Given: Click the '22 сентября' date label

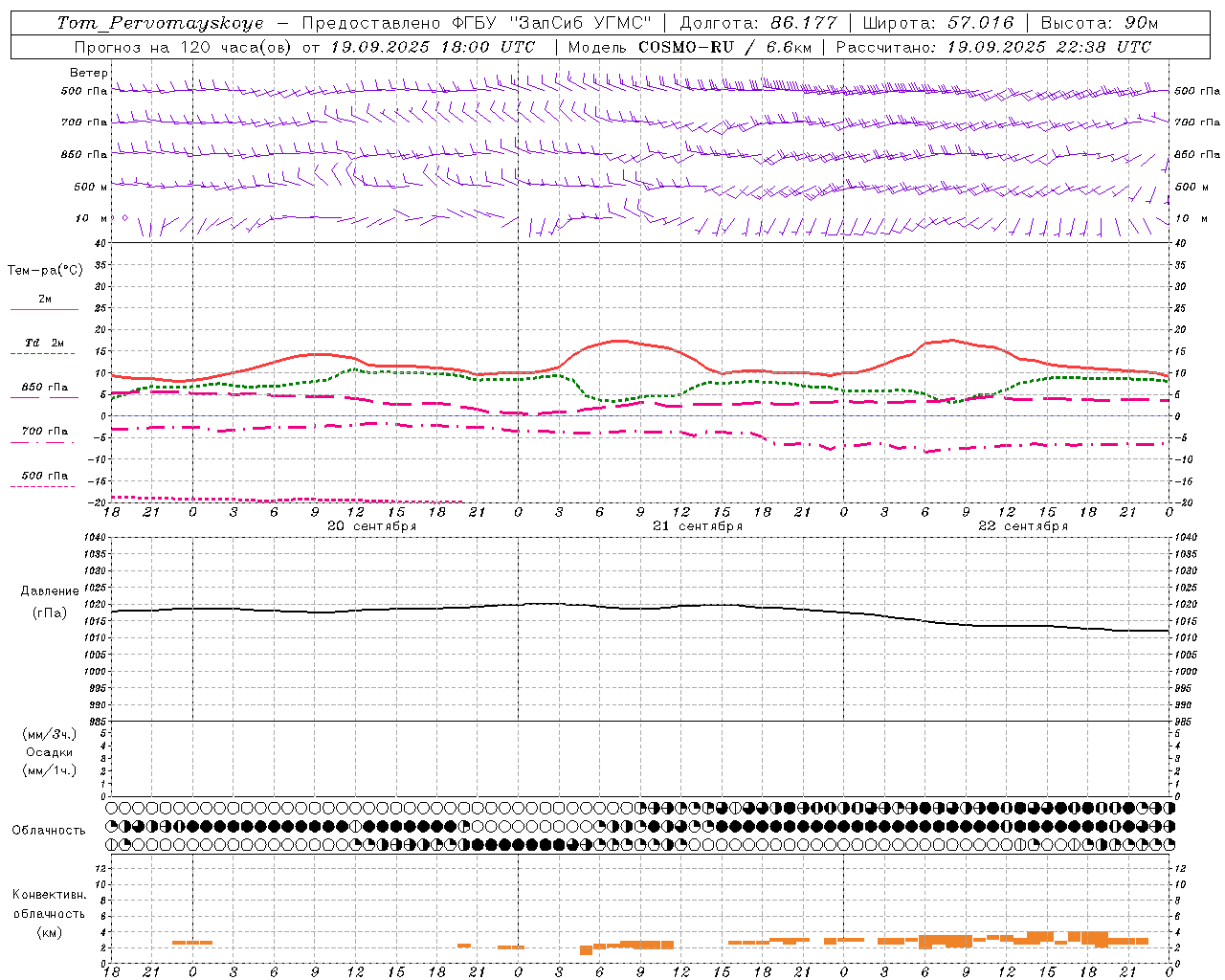Looking at the screenshot, I should 1022,526.
